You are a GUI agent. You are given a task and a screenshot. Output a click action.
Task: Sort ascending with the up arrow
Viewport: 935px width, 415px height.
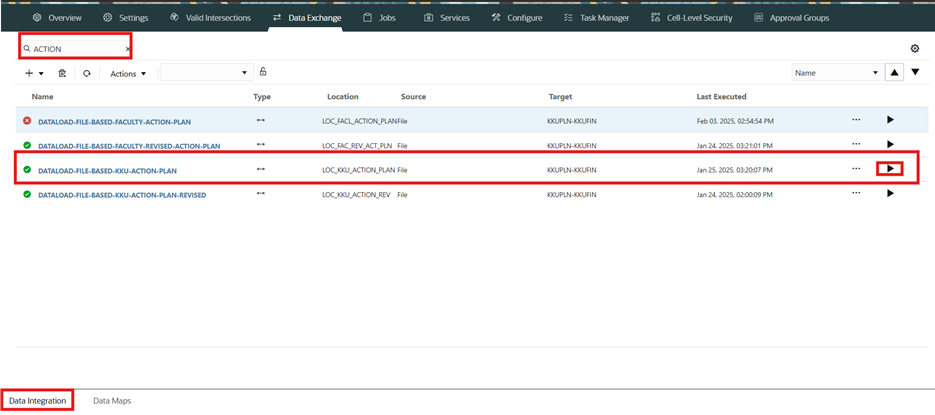(894, 72)
